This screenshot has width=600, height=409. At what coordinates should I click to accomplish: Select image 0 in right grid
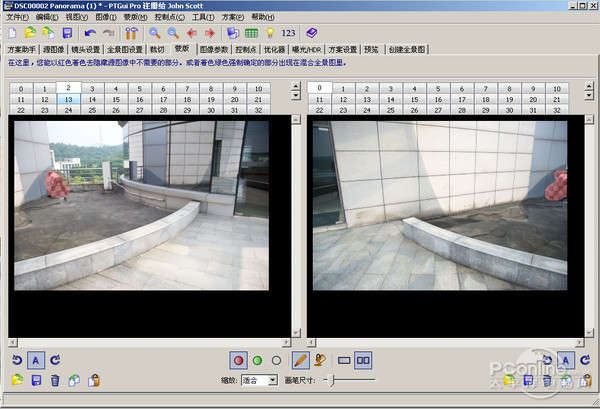pyautogui.click(x=320, y=88)
